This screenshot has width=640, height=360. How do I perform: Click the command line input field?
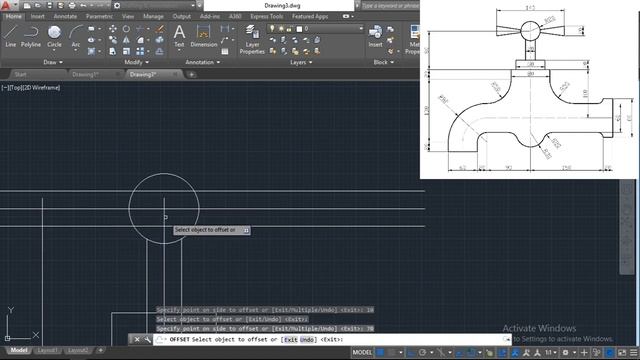(x=331, y=340)
